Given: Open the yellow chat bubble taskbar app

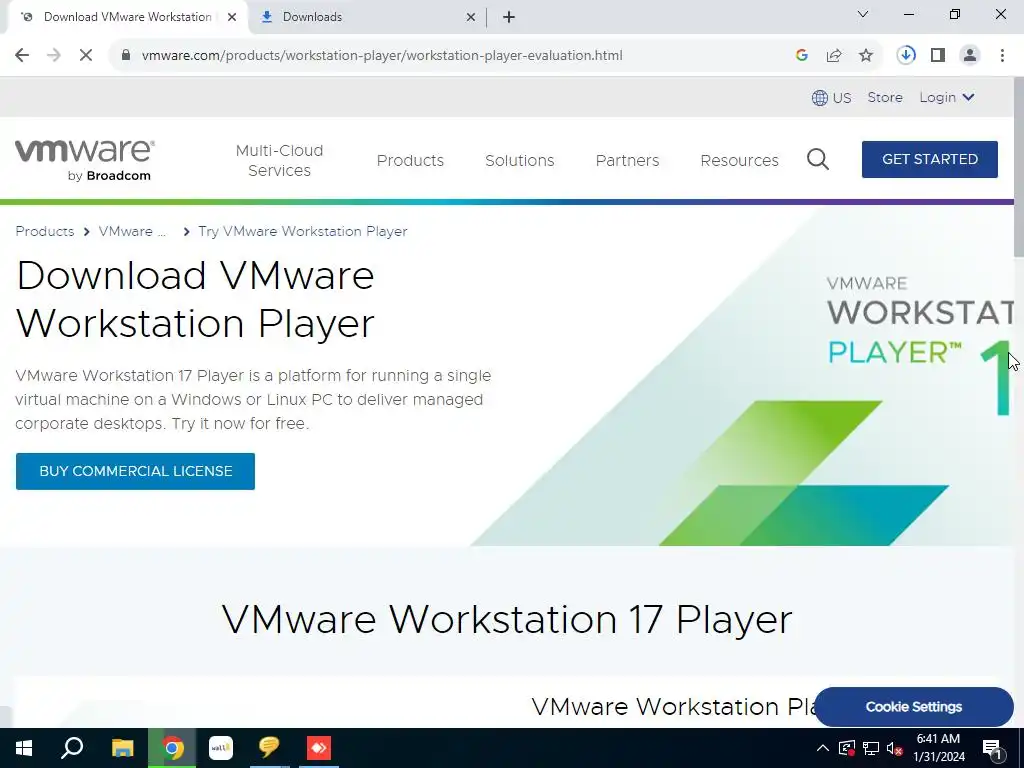Looking at the screenshot, I should [x=269, y=748].
